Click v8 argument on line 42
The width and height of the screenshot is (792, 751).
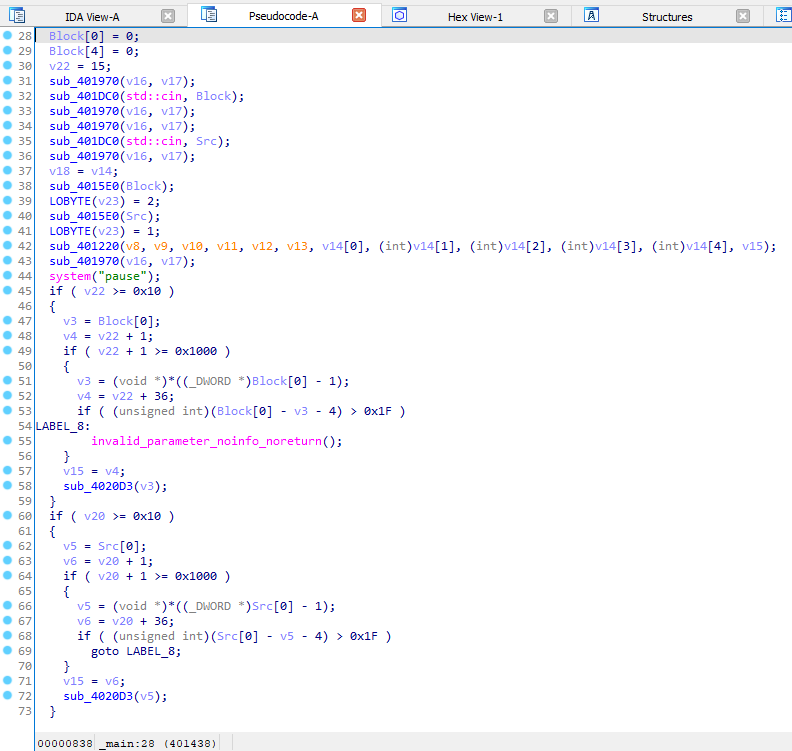[x=133, y=246]
